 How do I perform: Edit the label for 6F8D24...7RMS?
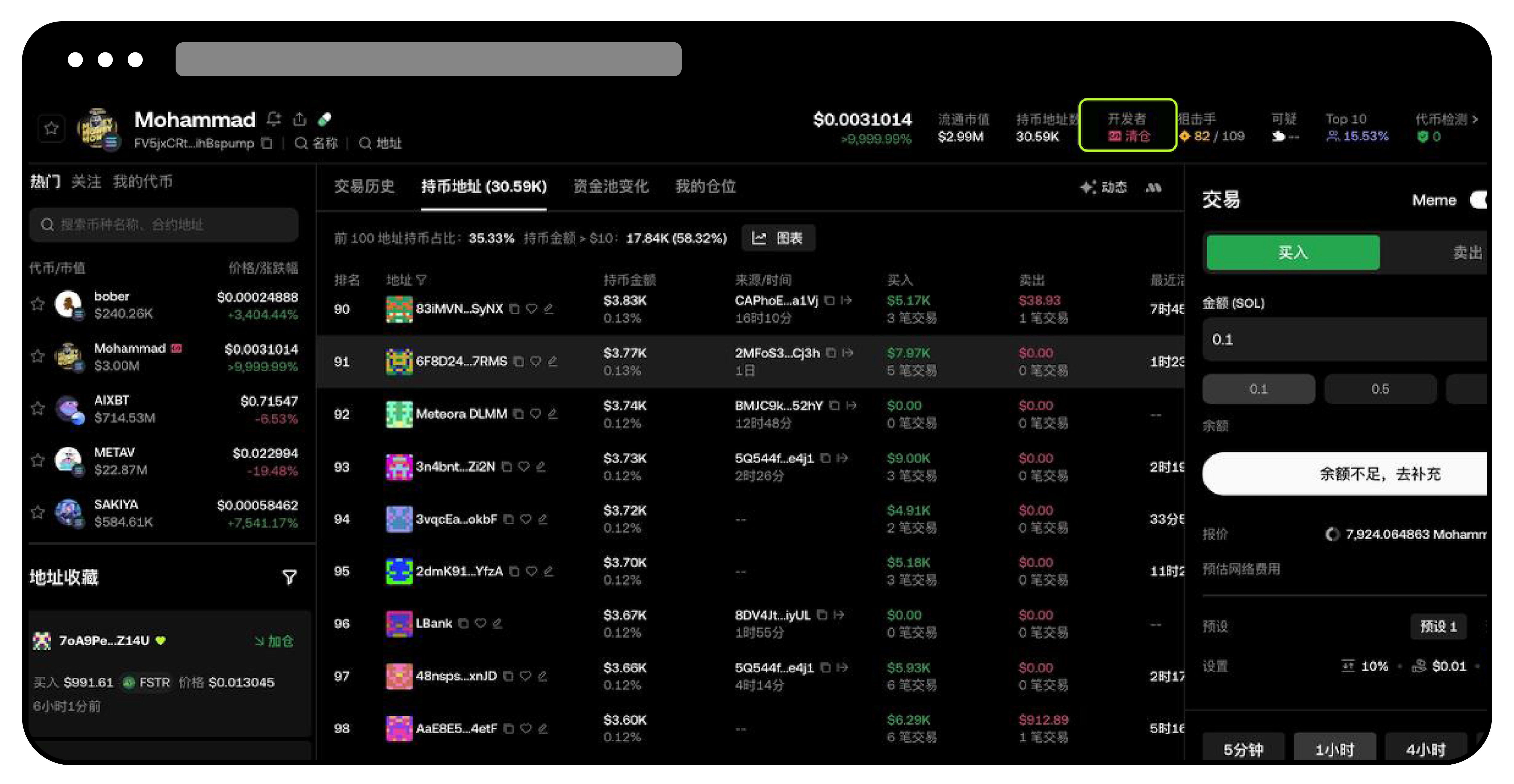[553, 362]
